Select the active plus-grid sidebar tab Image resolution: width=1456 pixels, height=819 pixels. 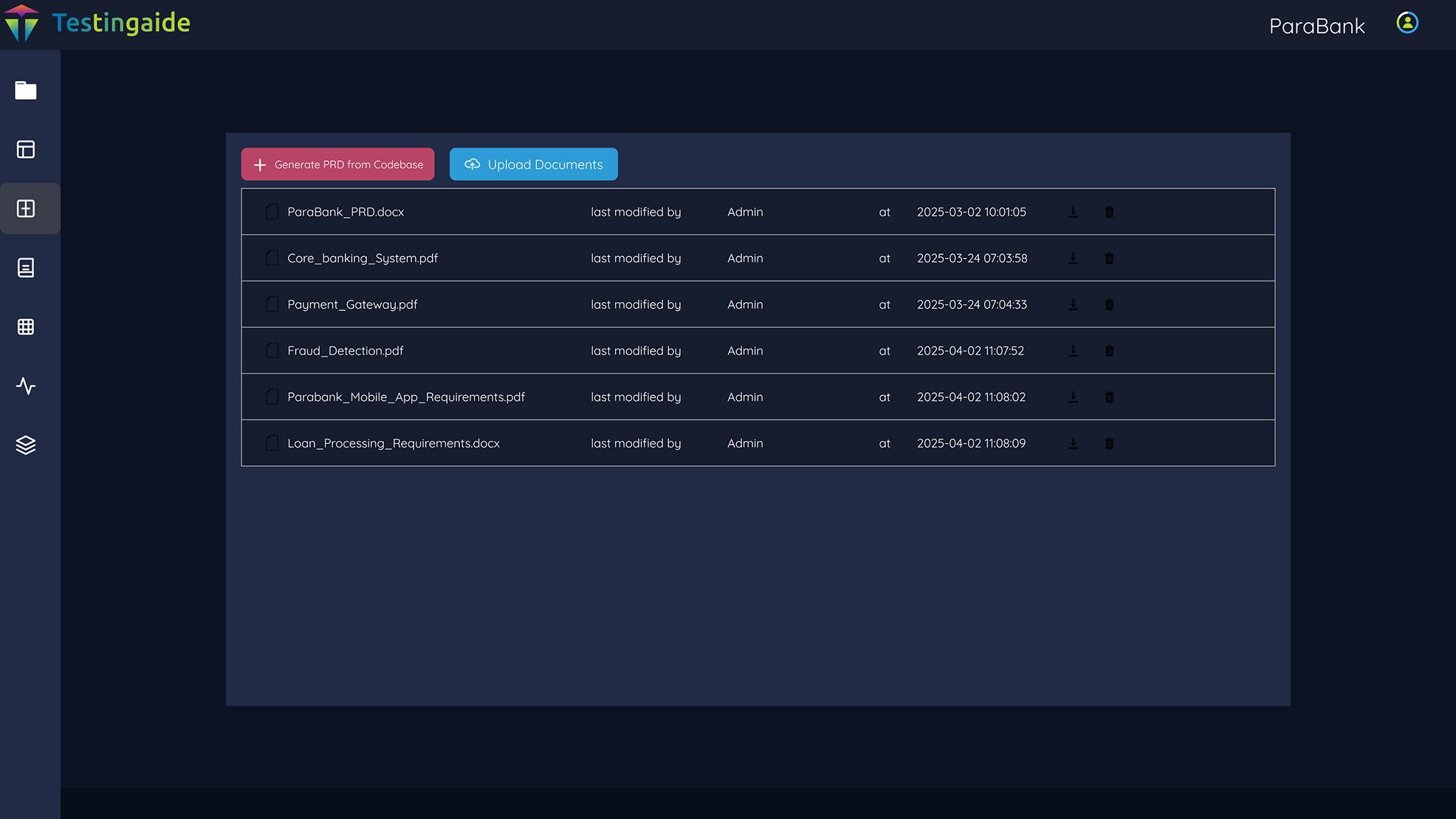[x=26, y=208]
